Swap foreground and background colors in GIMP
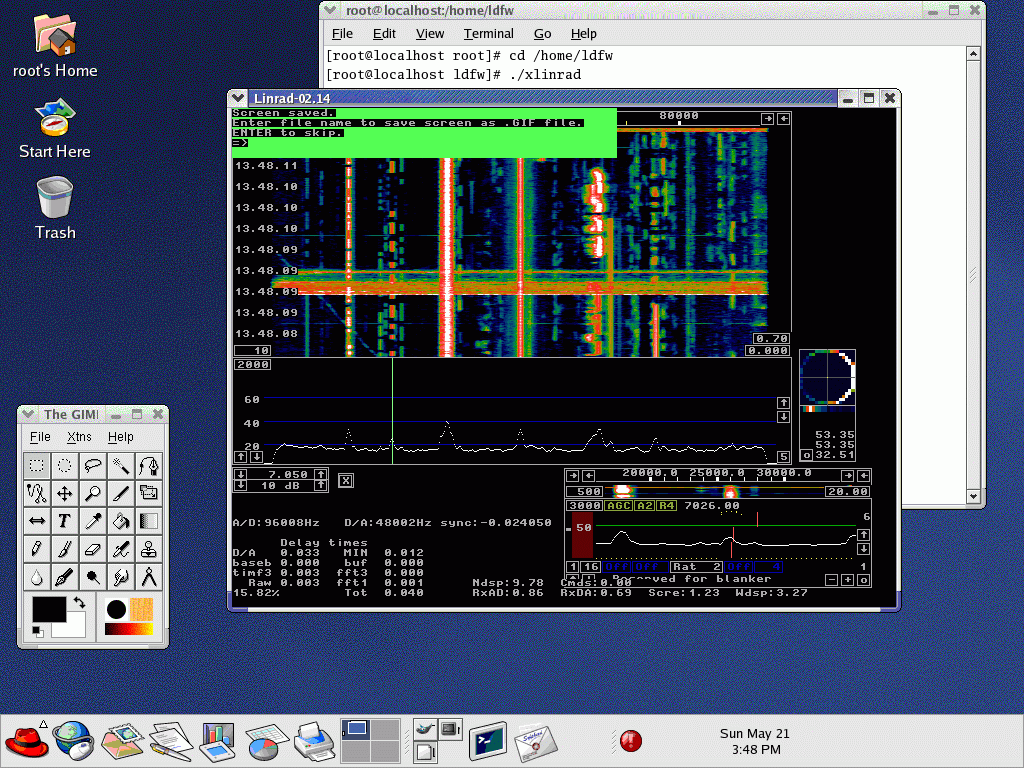Viewport: 1024px width, 768px height. [79, 602]
